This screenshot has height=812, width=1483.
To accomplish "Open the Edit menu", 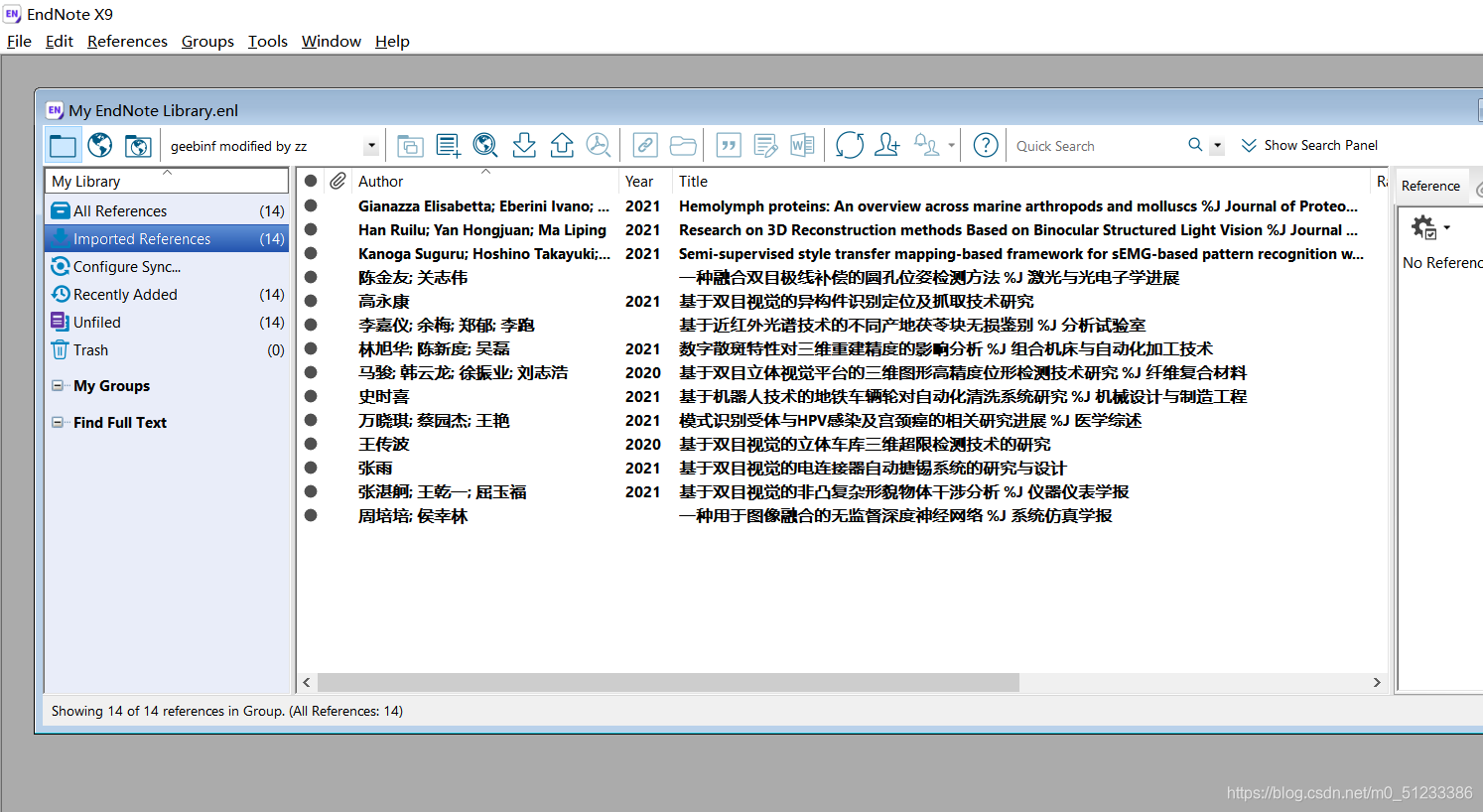I will tap(60, 41).
